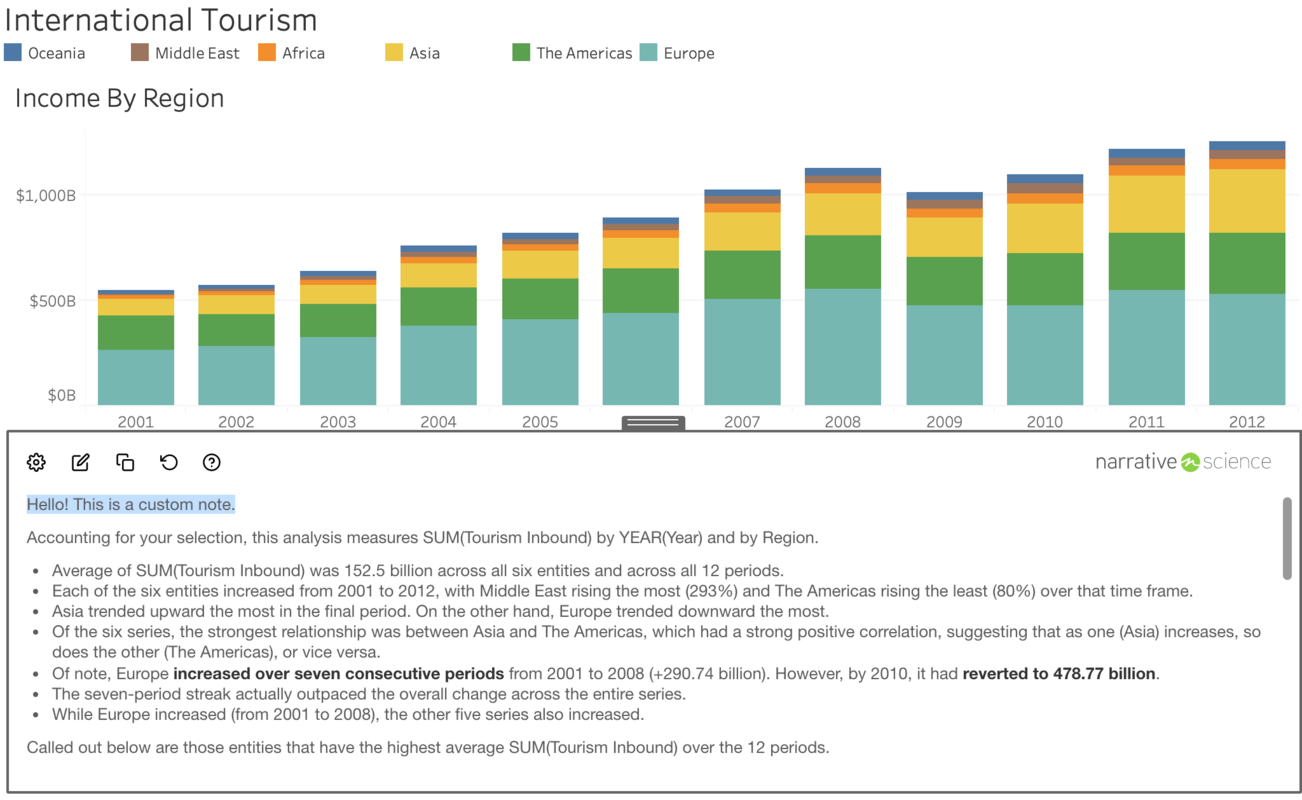Screen dimensions: 1302x800
Task: Select the Oceania legend color swatch
Action: [x=14, y=53]
